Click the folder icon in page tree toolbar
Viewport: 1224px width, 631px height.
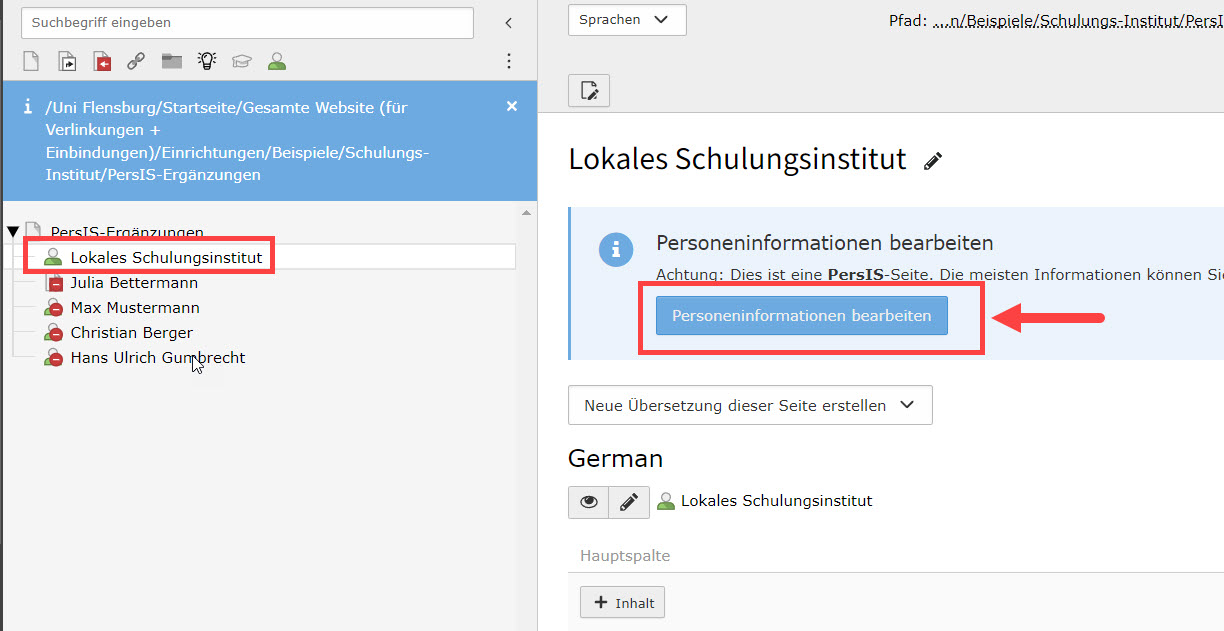point(172,62)
